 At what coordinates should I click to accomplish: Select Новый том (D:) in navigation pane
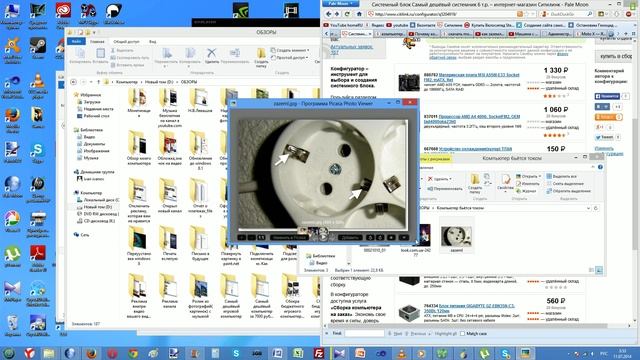[x=97, y=207]
